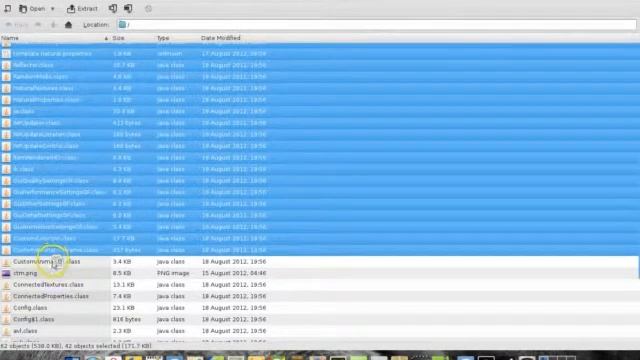Click the 13.1 KB size cell
Image resolution: width=640 pixels, height=360 pixels.
(x=123, y=284)
